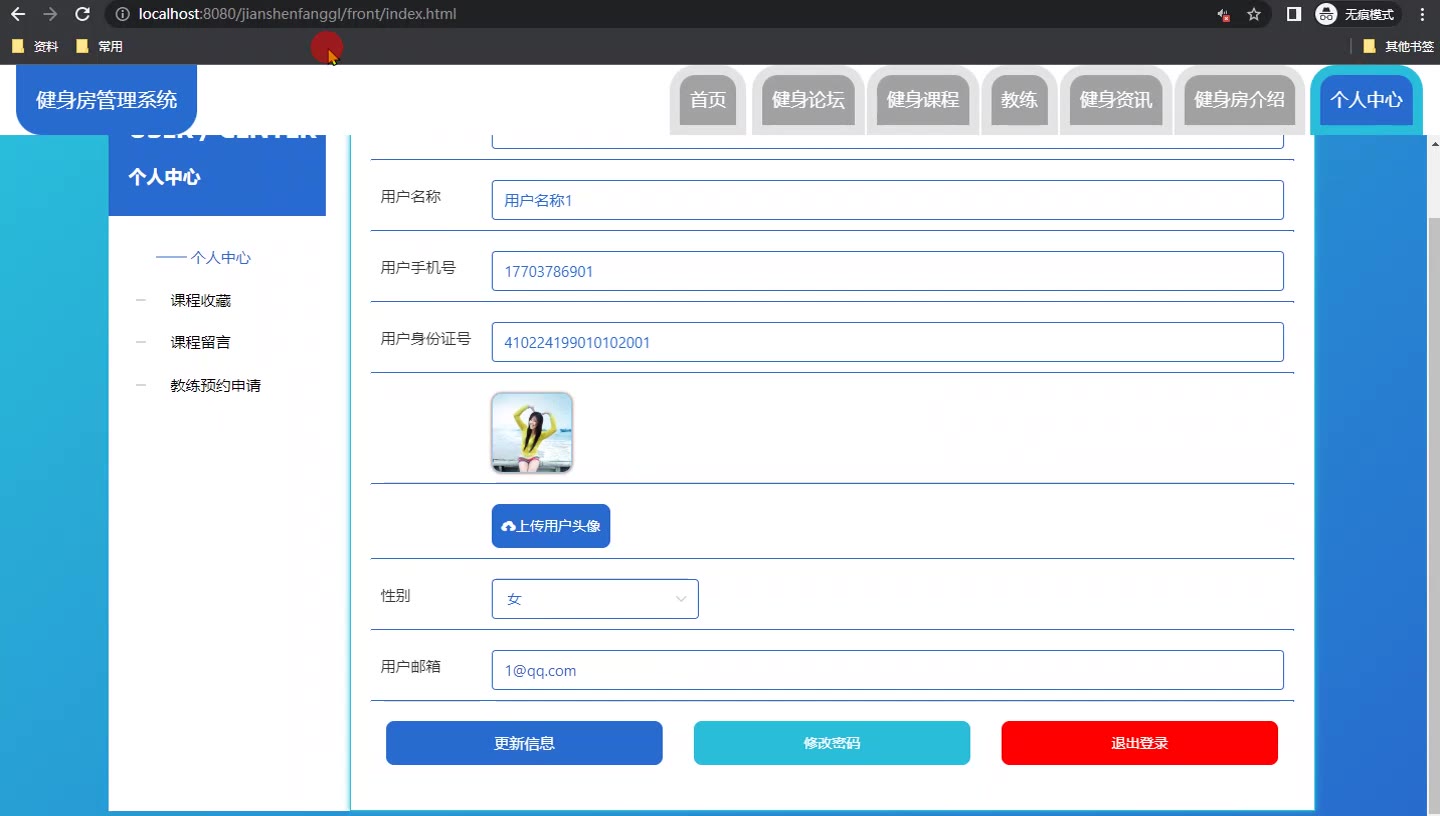Click the browser back arrow
Image resolution: width=1440 pixels, height=816 pixels.
18,14
